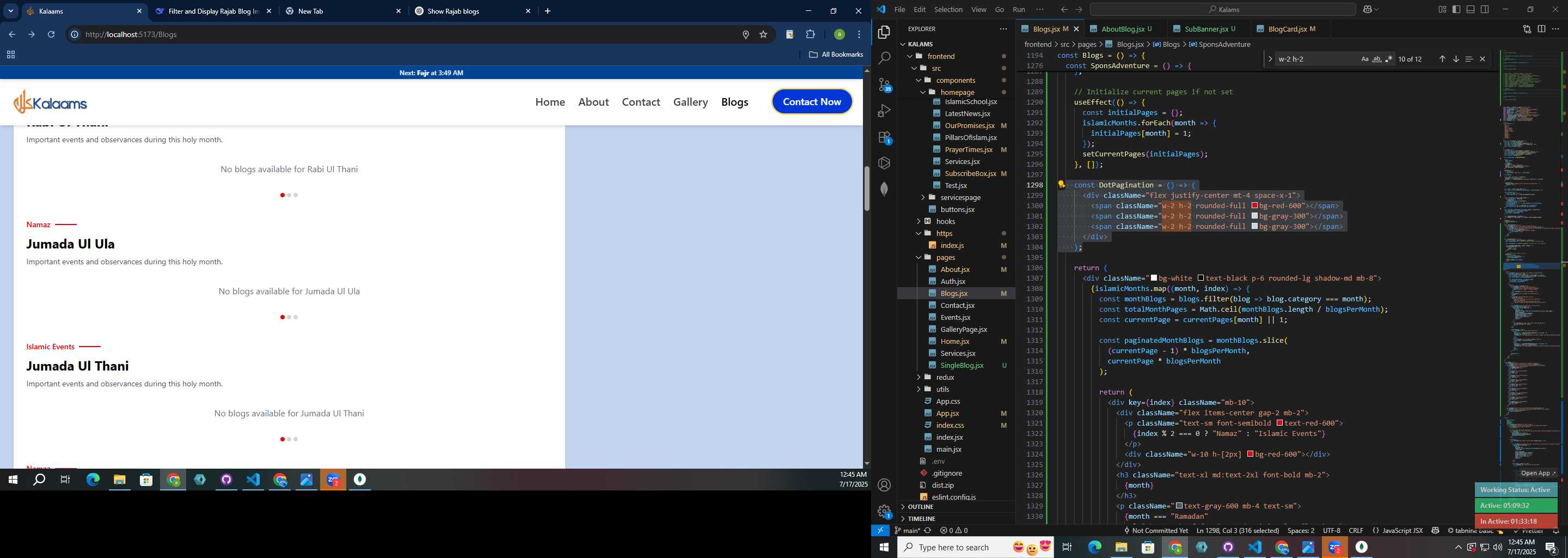Open the Gallery link in site navigation
Image resolution: width=1568 pixels, height=558 pixels.
tap(690, 102)
